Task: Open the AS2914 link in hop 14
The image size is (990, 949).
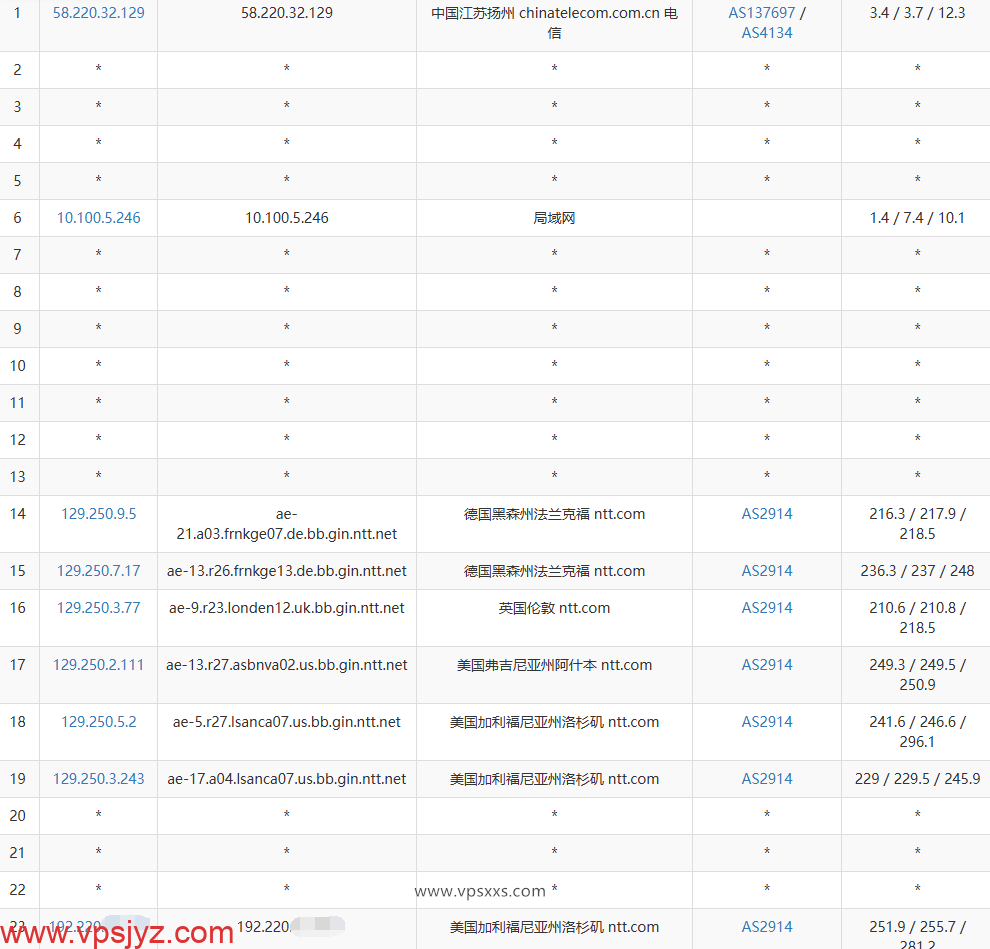Action: click(766, 514)
